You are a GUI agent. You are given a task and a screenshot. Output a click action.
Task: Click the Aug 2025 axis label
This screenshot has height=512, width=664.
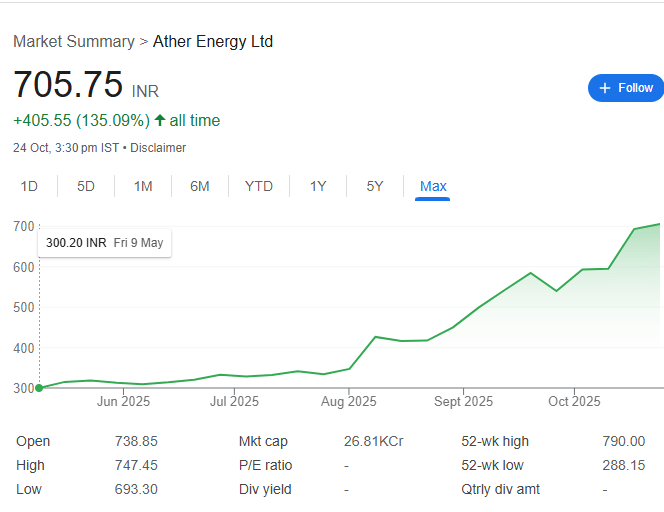pos(348,402)
